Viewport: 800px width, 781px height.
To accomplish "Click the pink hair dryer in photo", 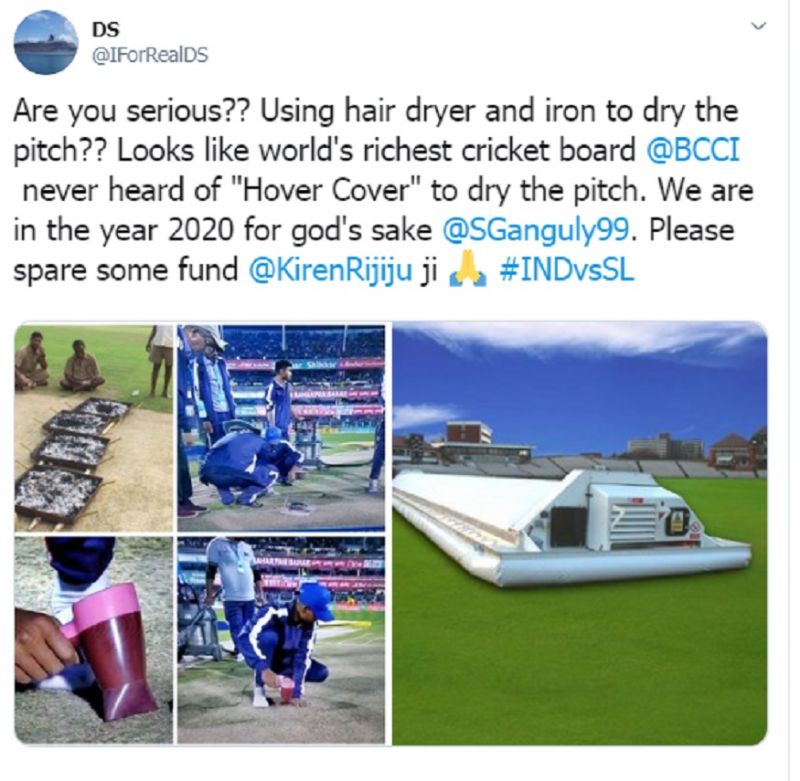I will [x=115, y=648].
